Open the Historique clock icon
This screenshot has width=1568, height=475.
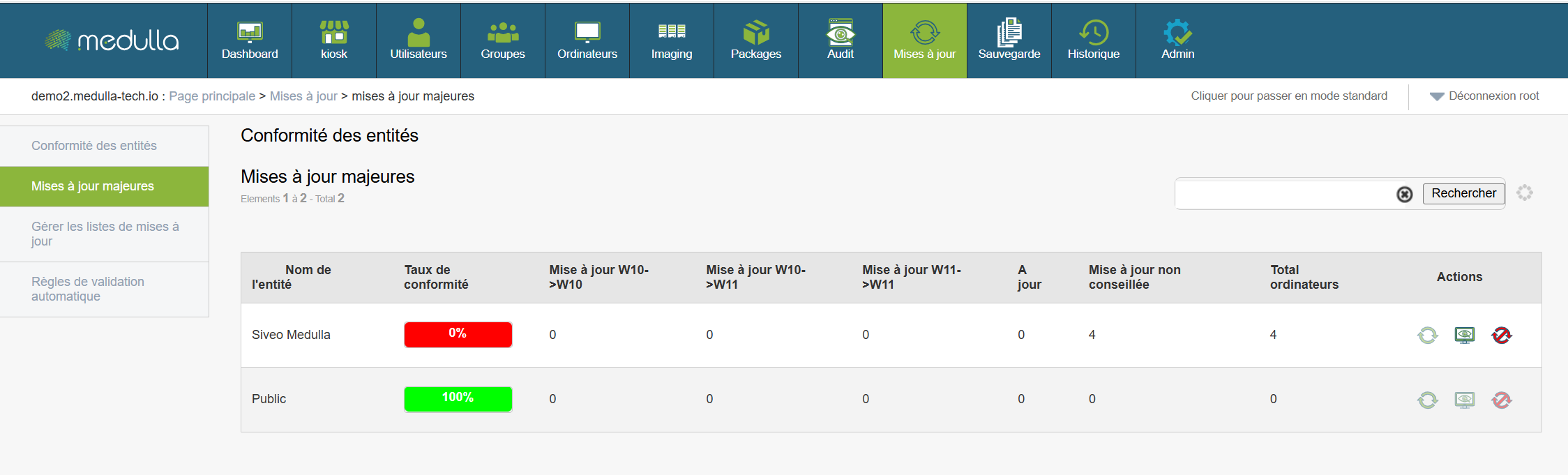1093,32
